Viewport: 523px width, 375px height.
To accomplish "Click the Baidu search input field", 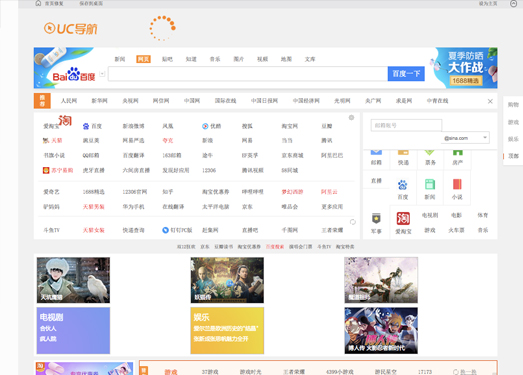I will pyautogui.click(x=248, y=74).
